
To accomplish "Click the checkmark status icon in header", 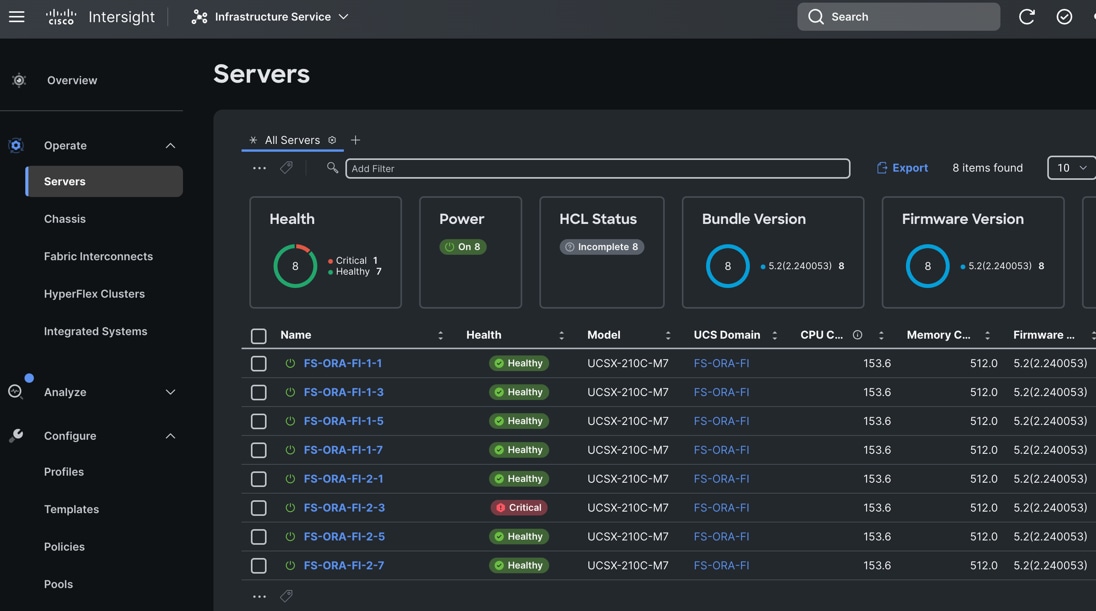I will point(1064,17).
